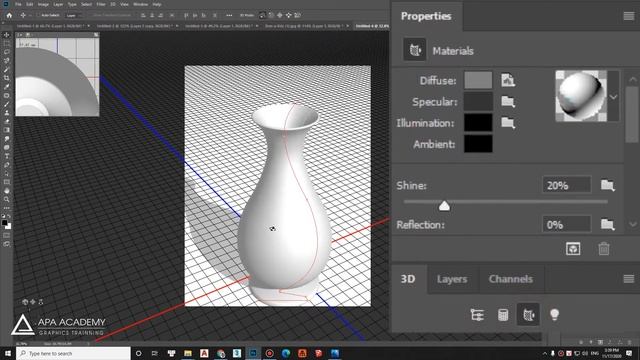This screenshot has height=360, width=640.
Task: Click the Home icon in options bar
Action: click(9, 15)
